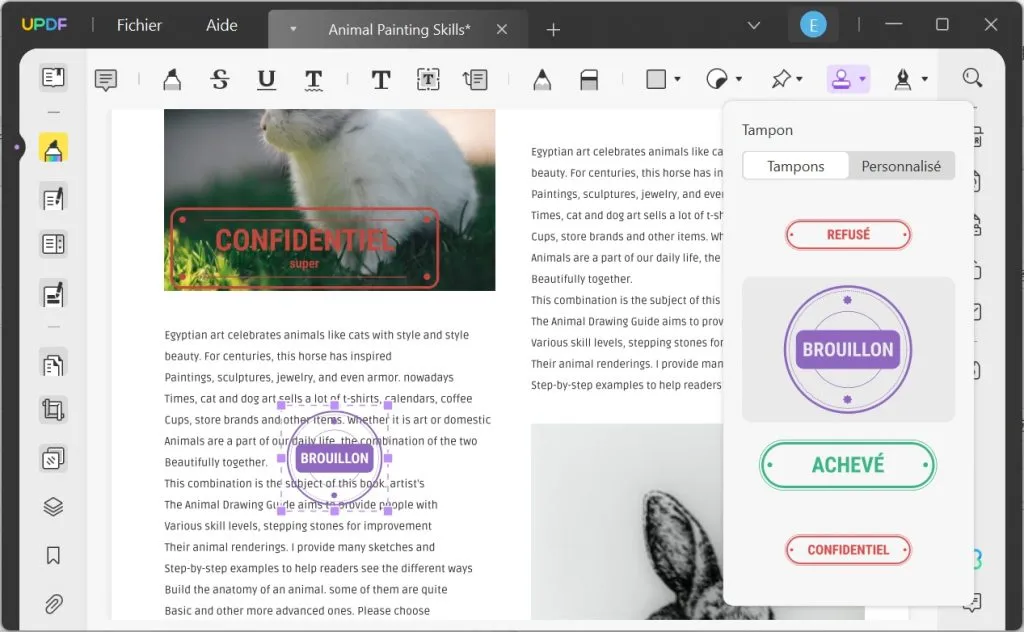Open the Attachments paperclip icon
This screenshot has width=1024, height=632.
[53, 604]
